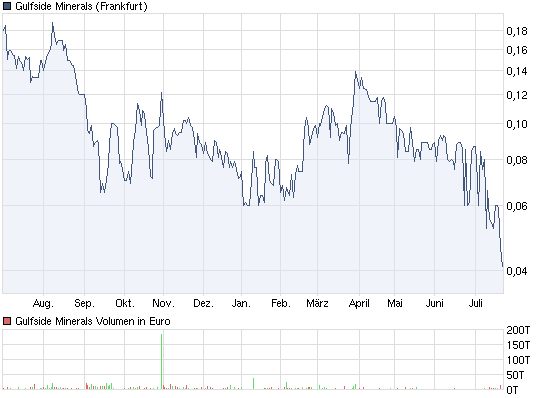Image resolution: width=545 pixels, height=398 pixels.
Task: Click the red volume legend square
Action: (x=7, y=321)
